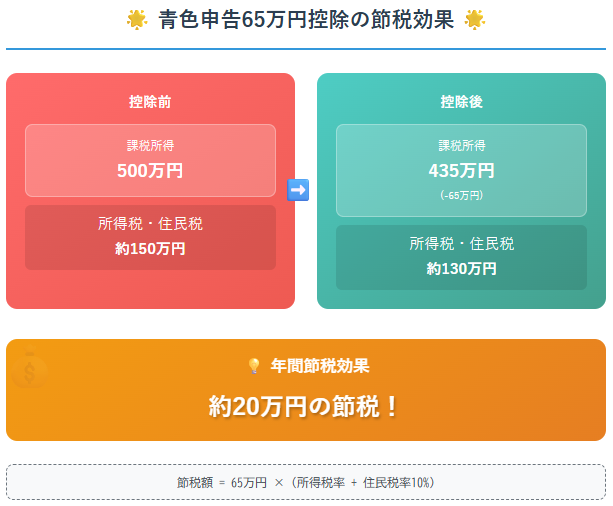Select the 控除後 heading in the teal card
613x506 pixels.
click(461, 102)
